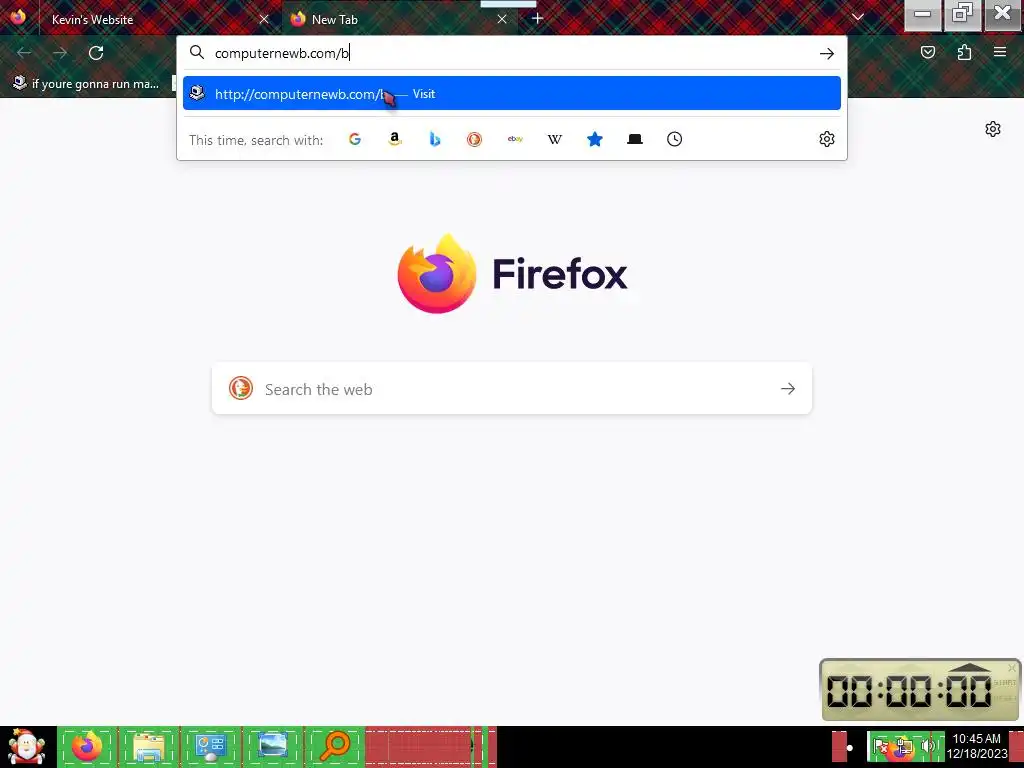Expand the list all tabs chevron
1024x768 pixels.
[x=857, y=17]
